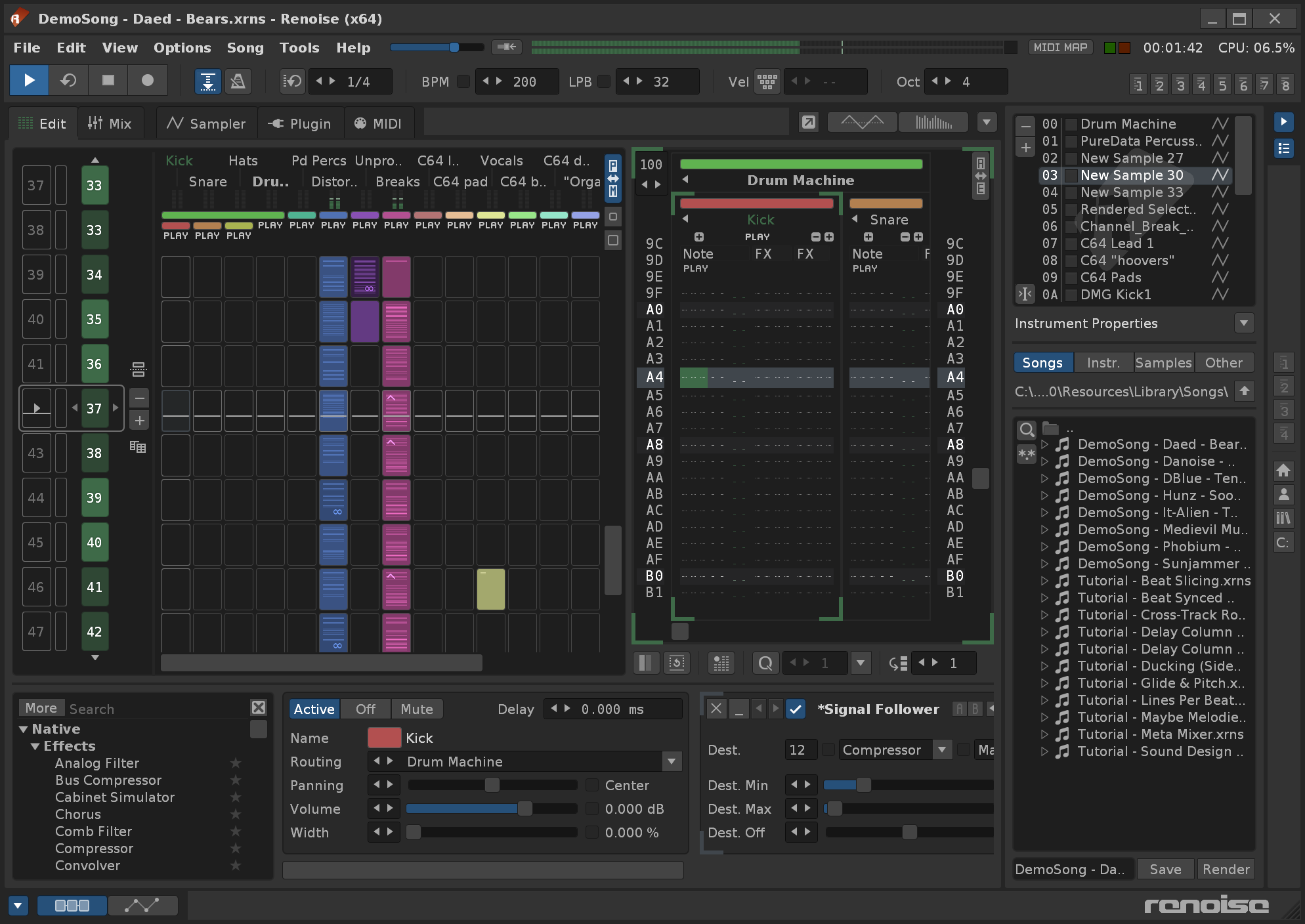Image resolution: width=1305 pixels, height=924 pixels.
Task: Toggle checkbox for DMG Kick1 instrument
Action: pyautogui.click(x=1071, y=295)
